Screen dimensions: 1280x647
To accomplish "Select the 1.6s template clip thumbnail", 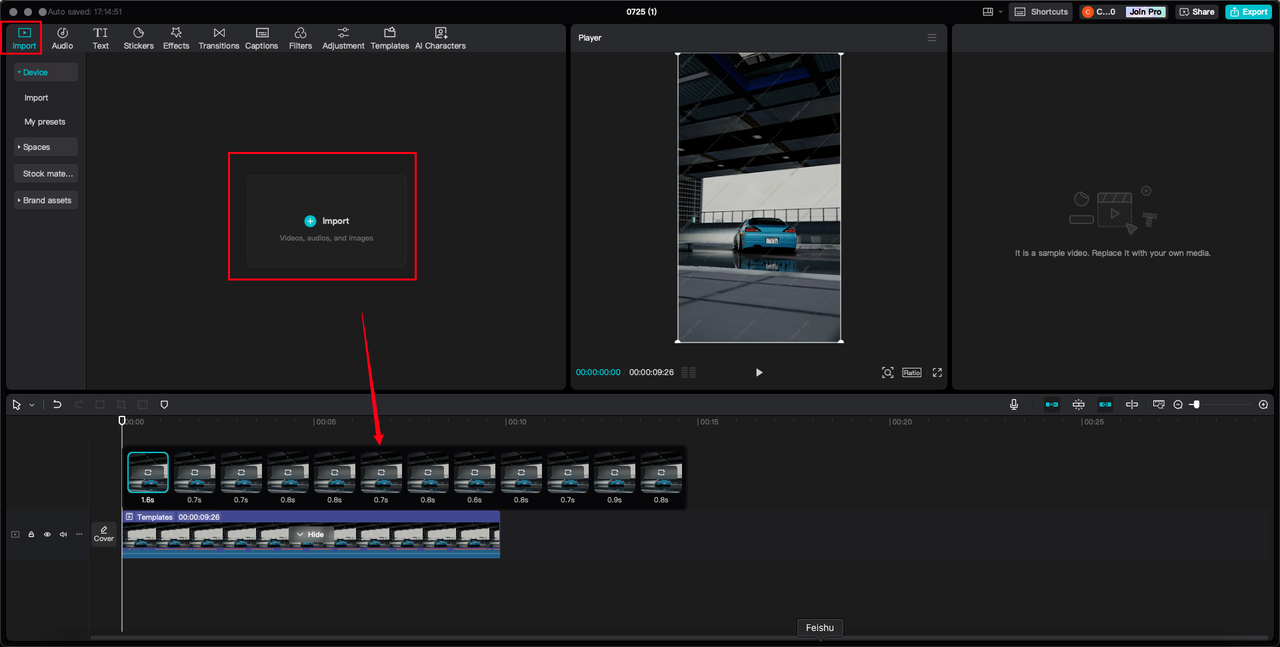I will tap(148, 473).
